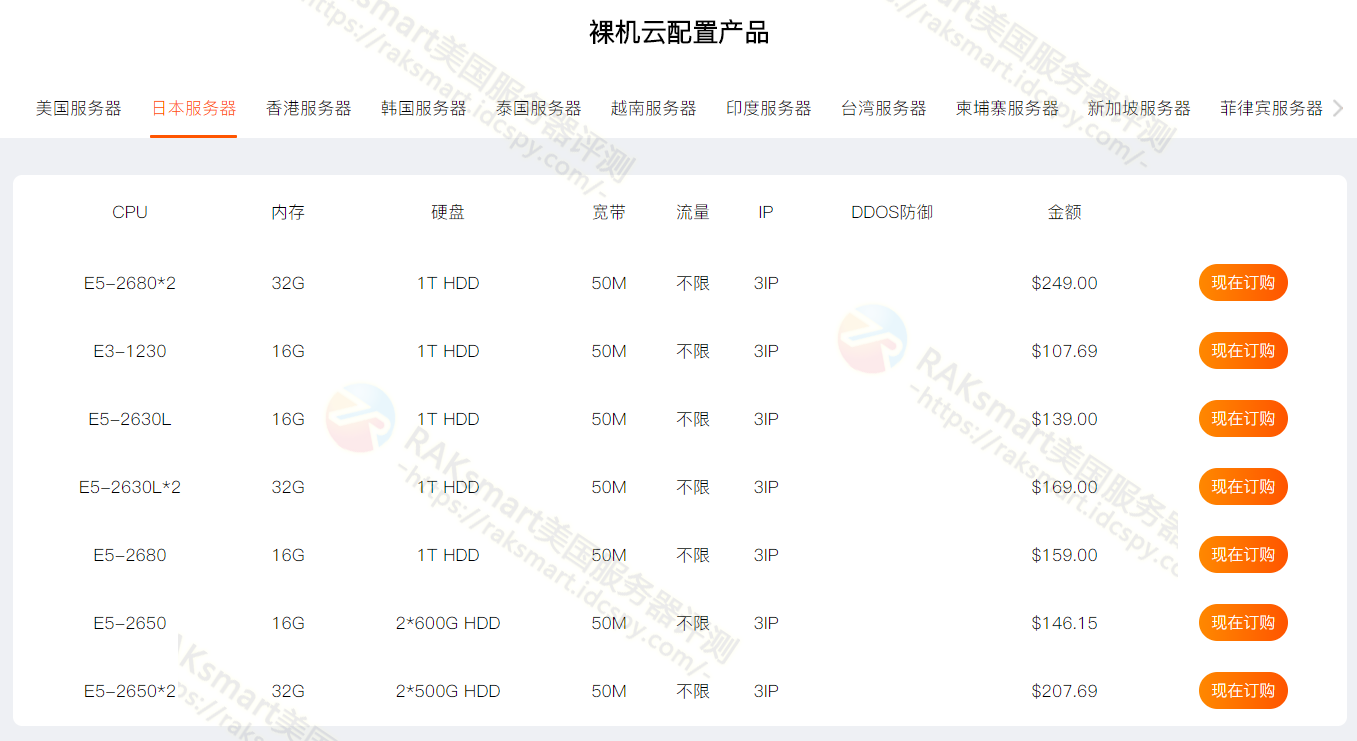Click the 金额 column header
Screen dimensions: 1357x741
point(1064,212)
